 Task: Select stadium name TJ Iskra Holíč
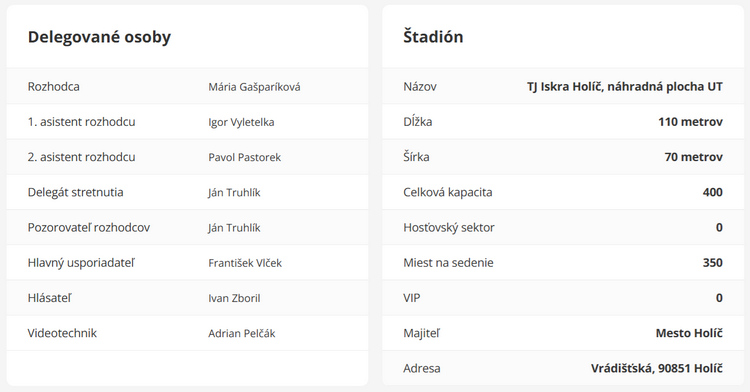pos(625,87)
